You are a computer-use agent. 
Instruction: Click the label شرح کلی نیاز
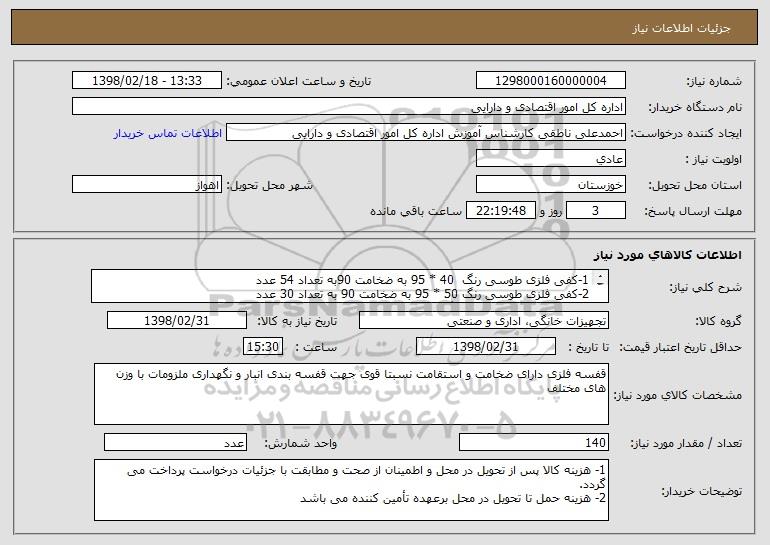[706, 287]
